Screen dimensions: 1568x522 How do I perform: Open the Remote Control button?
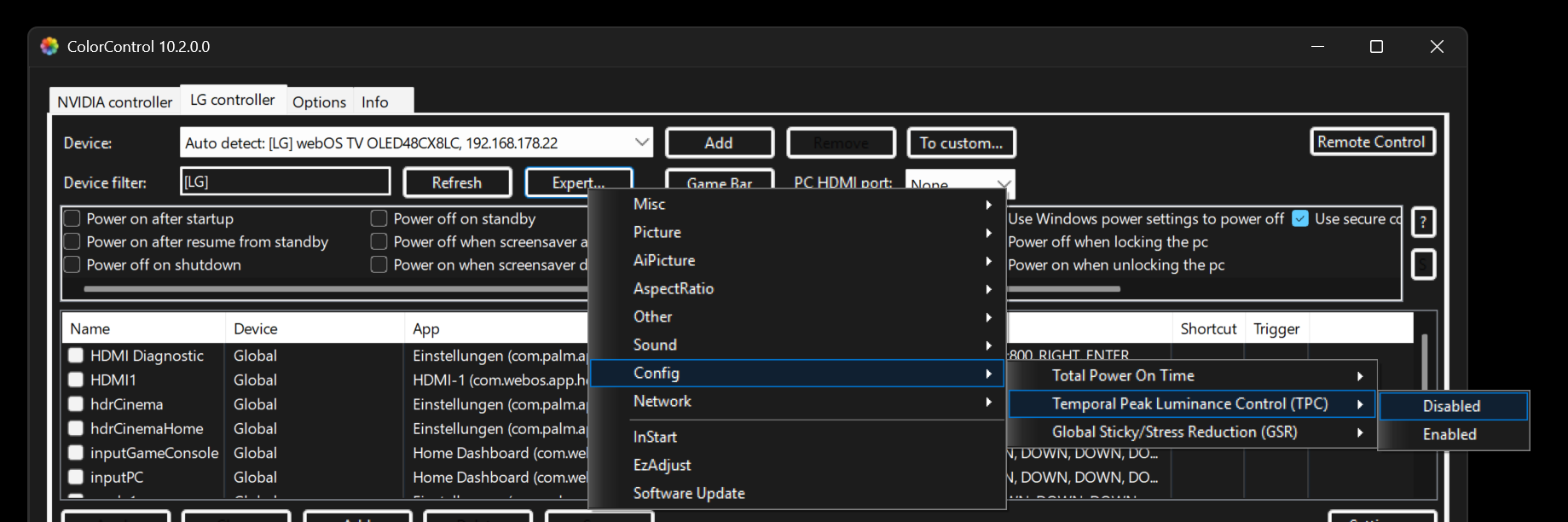[1372, 142]
